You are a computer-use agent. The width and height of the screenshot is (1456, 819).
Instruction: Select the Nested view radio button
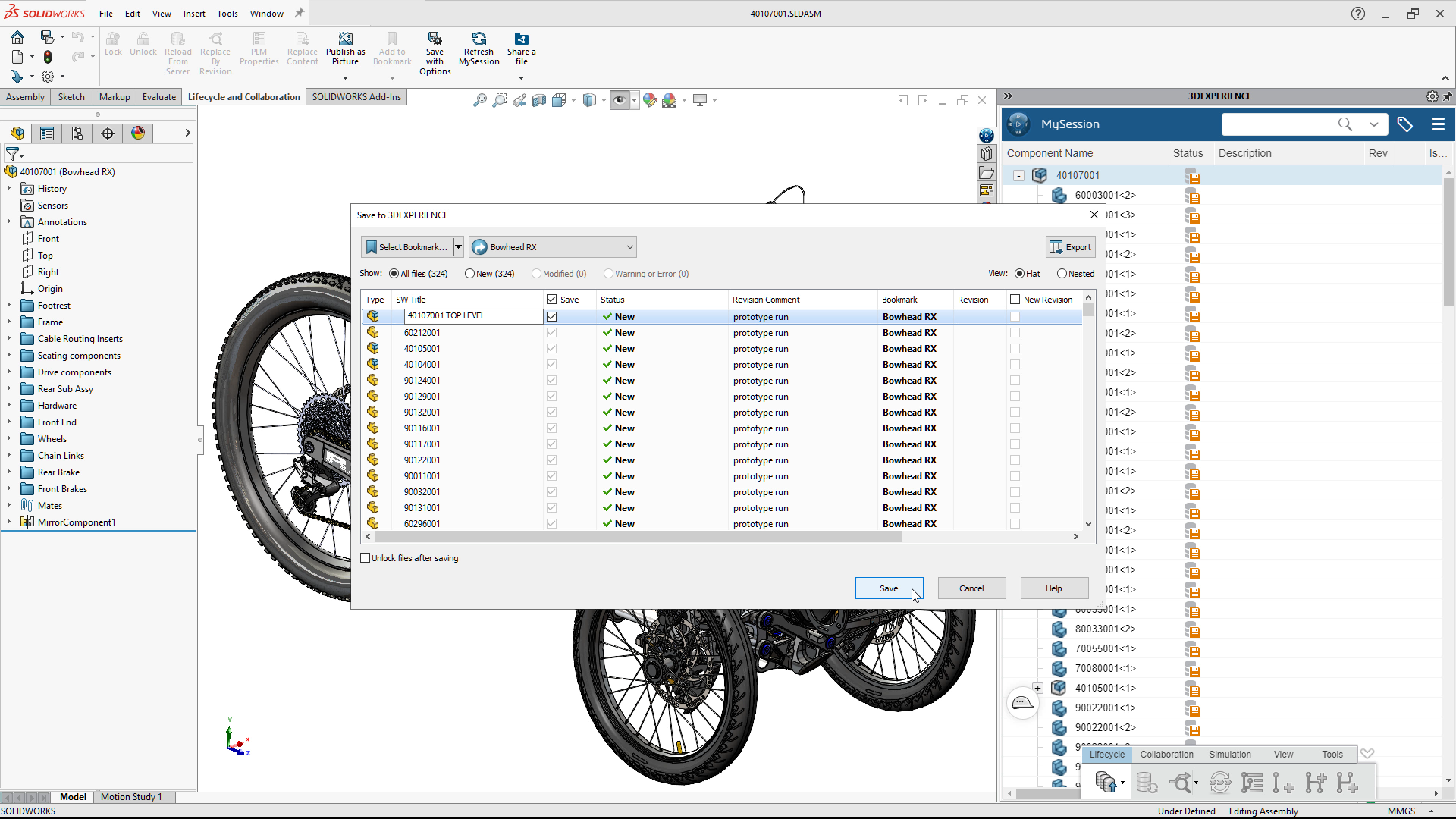click(x=1062, y=274)
